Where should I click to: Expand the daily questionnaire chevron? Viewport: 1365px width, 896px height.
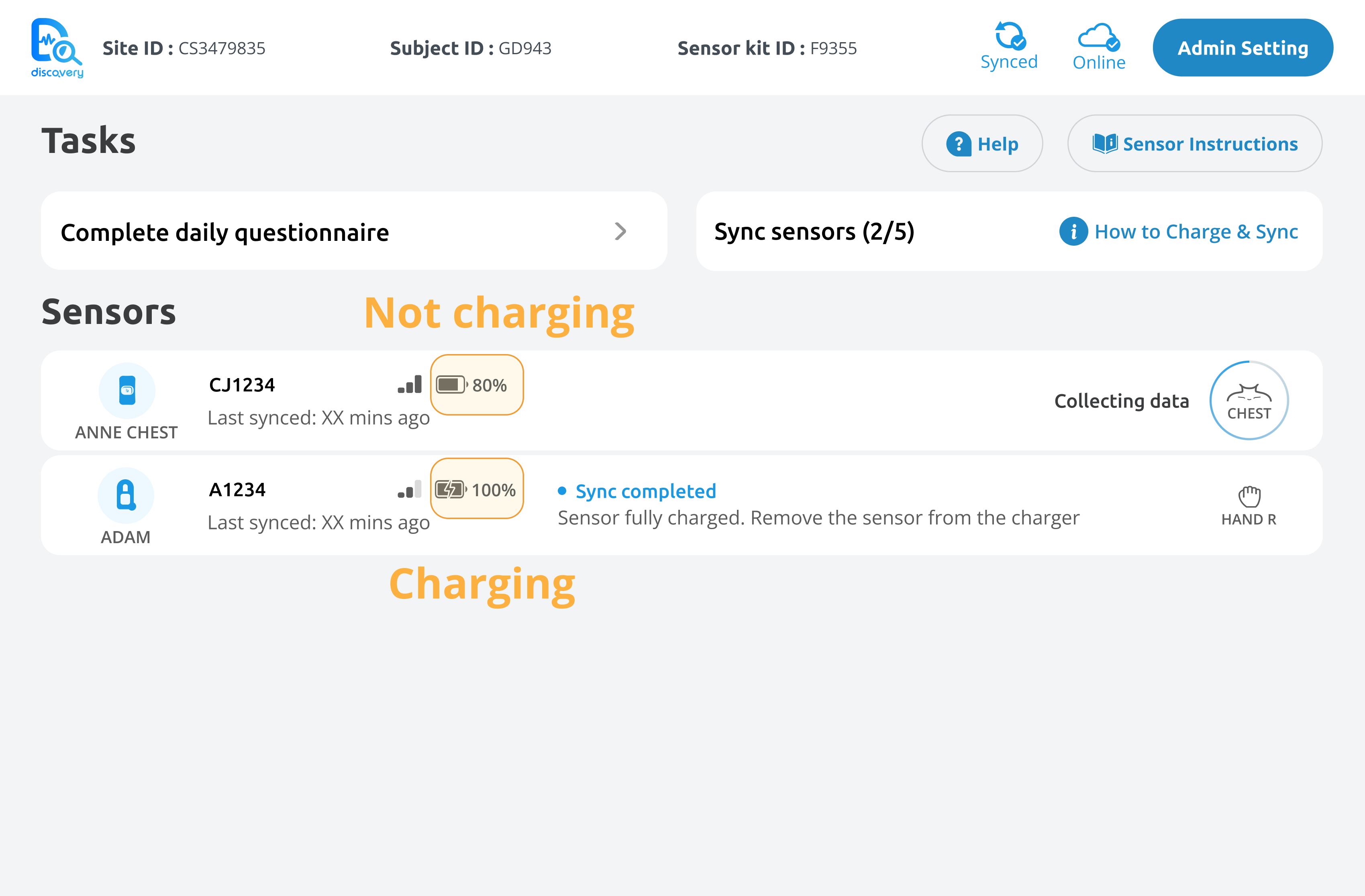tap(620, 232)
